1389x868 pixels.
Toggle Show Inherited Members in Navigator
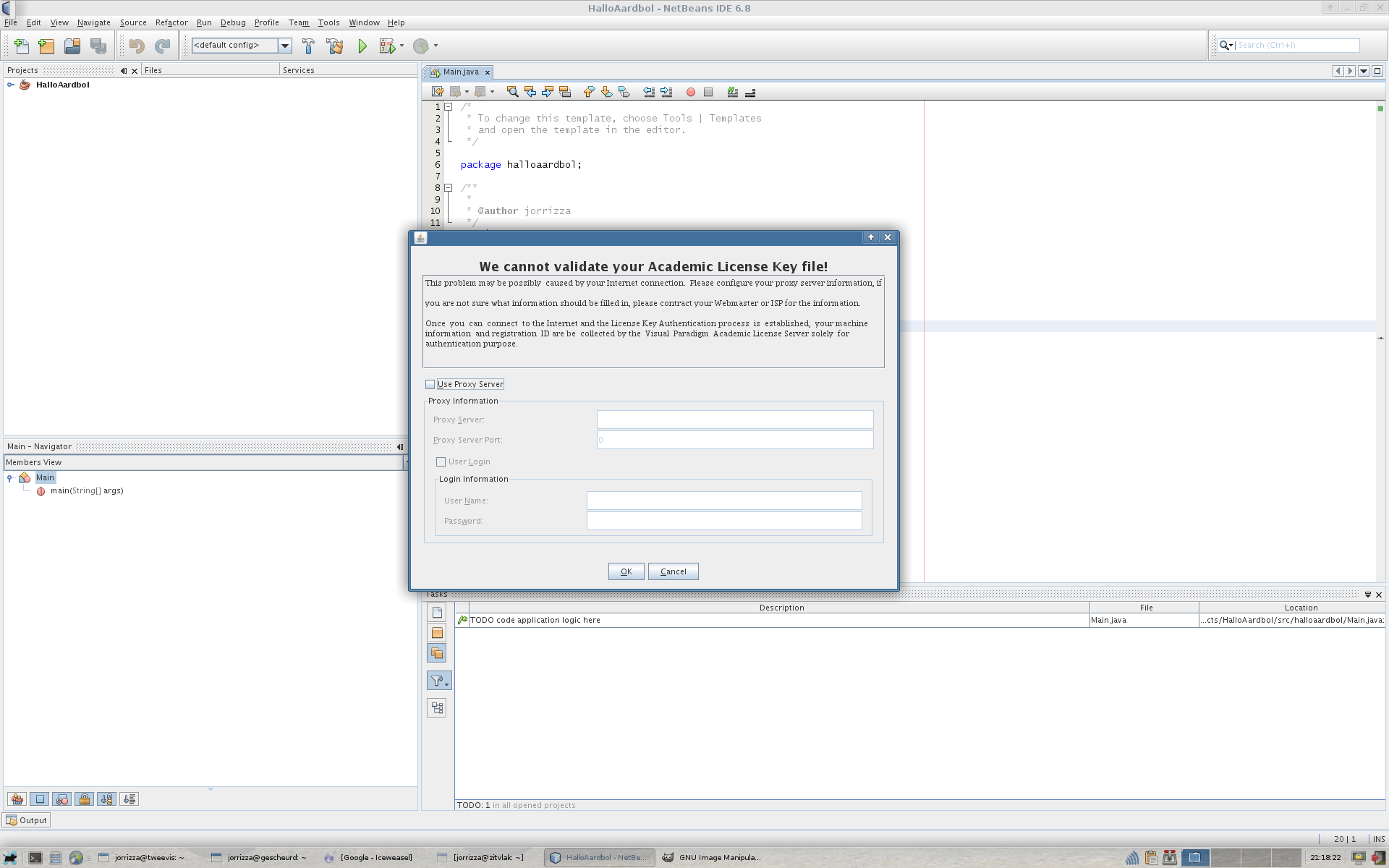(17, 799)
